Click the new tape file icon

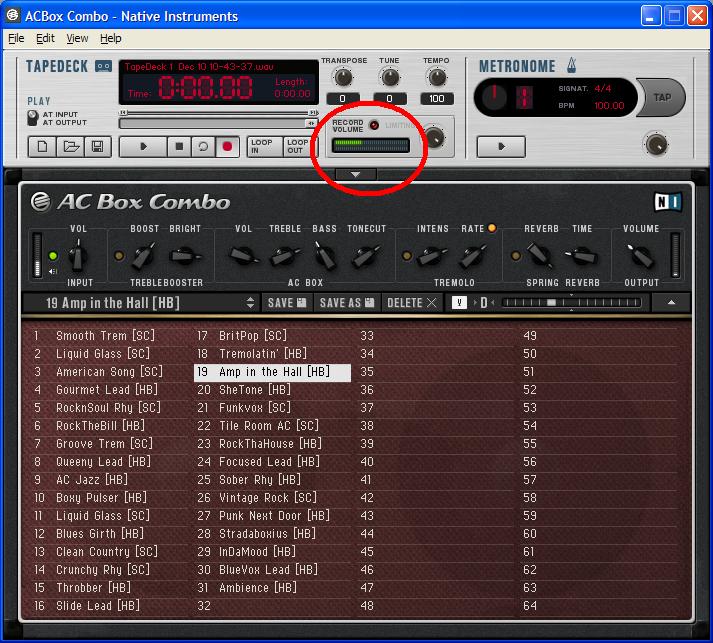[42, 147]
